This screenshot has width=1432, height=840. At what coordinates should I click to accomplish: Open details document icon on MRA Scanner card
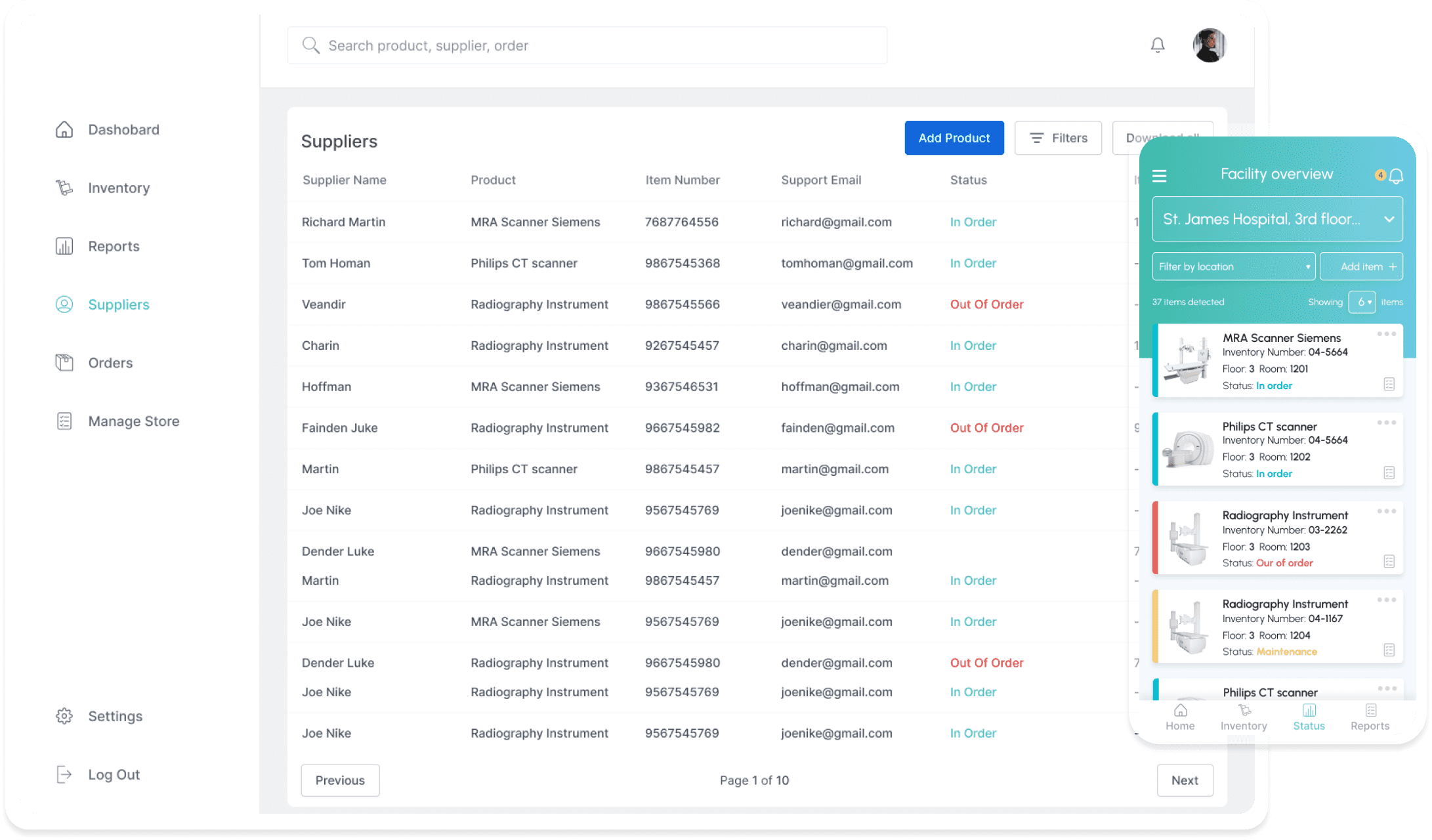1389,385
